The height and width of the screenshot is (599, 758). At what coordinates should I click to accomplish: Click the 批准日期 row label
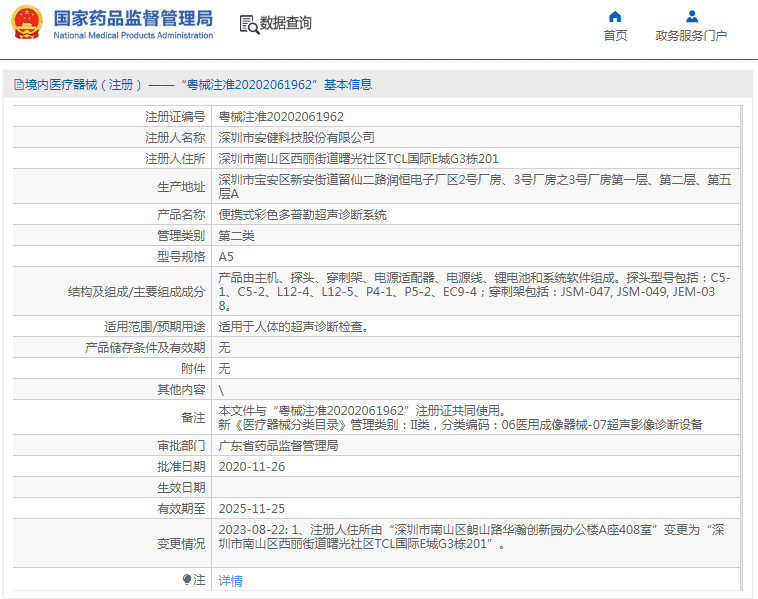click(x=181, y=467)
